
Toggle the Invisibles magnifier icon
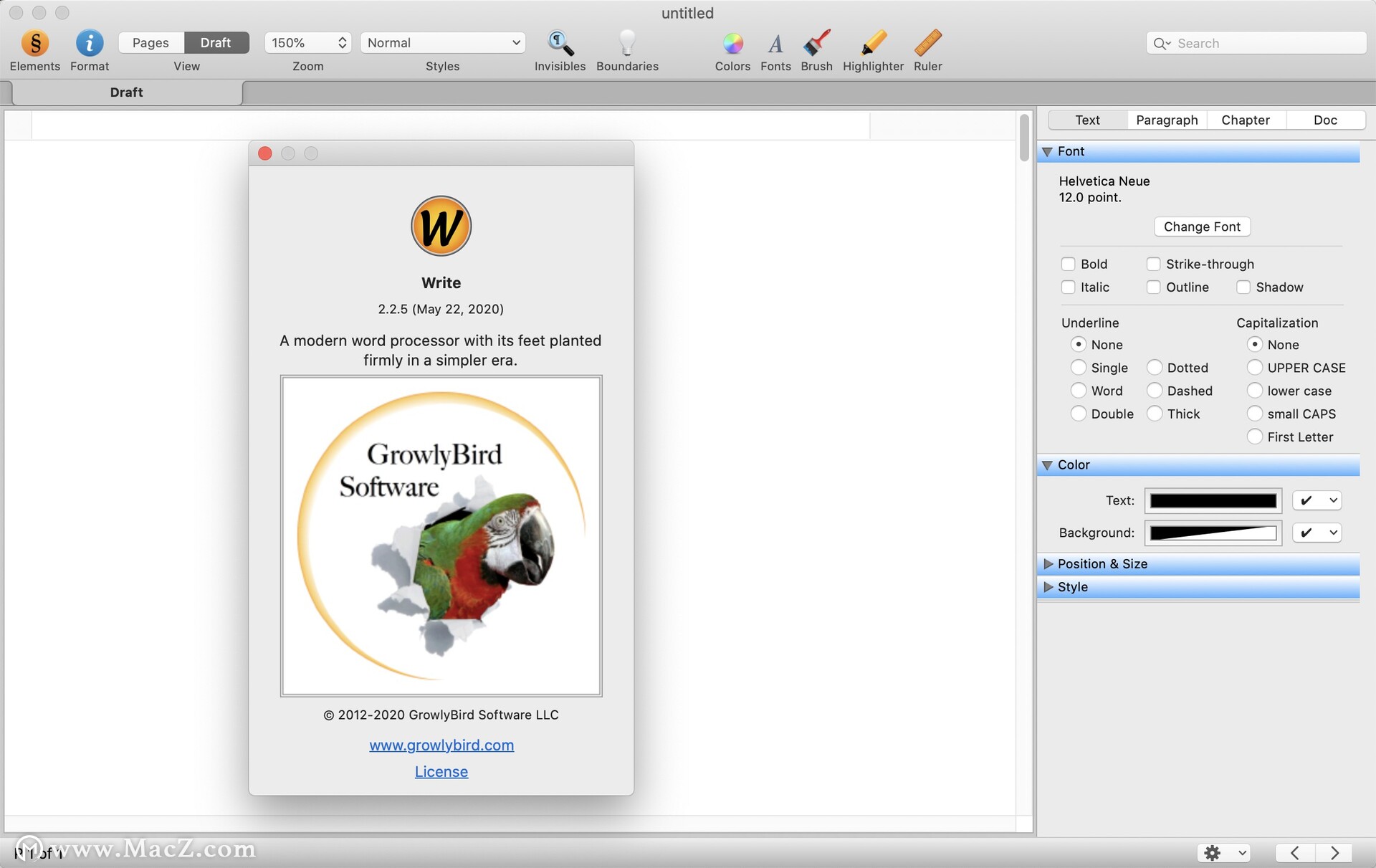coord(560,43)
